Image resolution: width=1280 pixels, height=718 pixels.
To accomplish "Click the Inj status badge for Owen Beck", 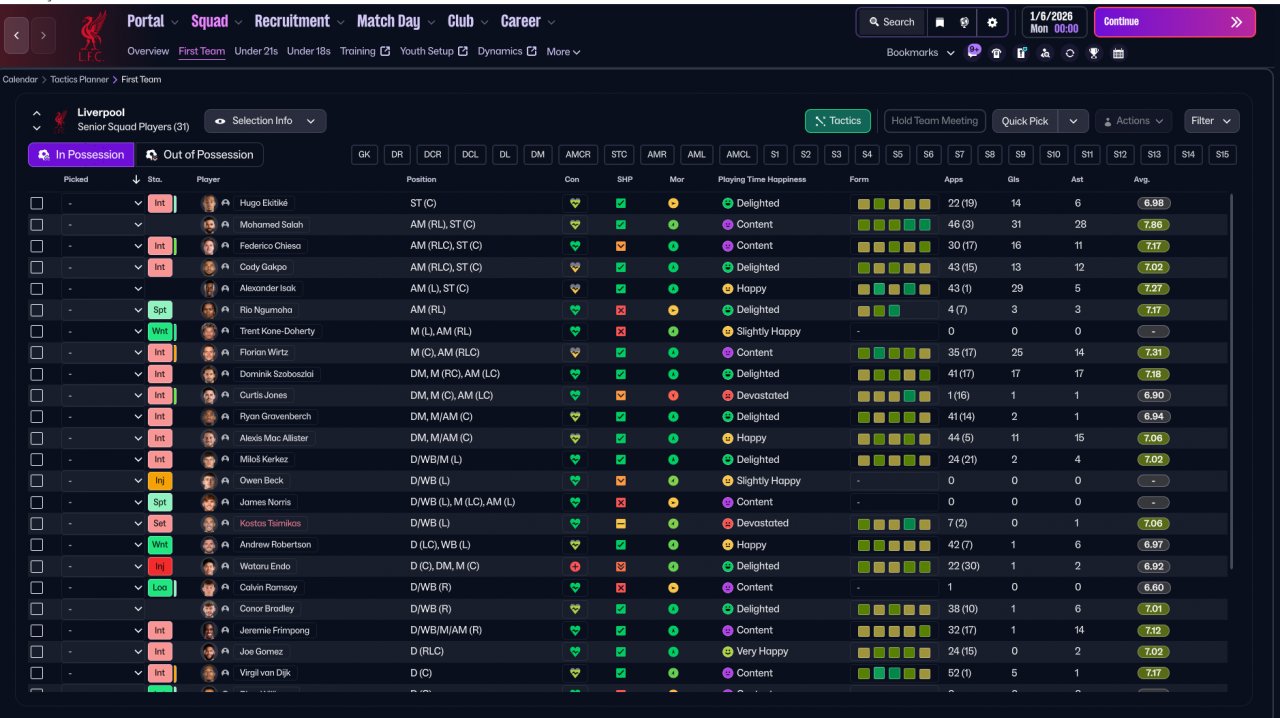I will 159,481.
